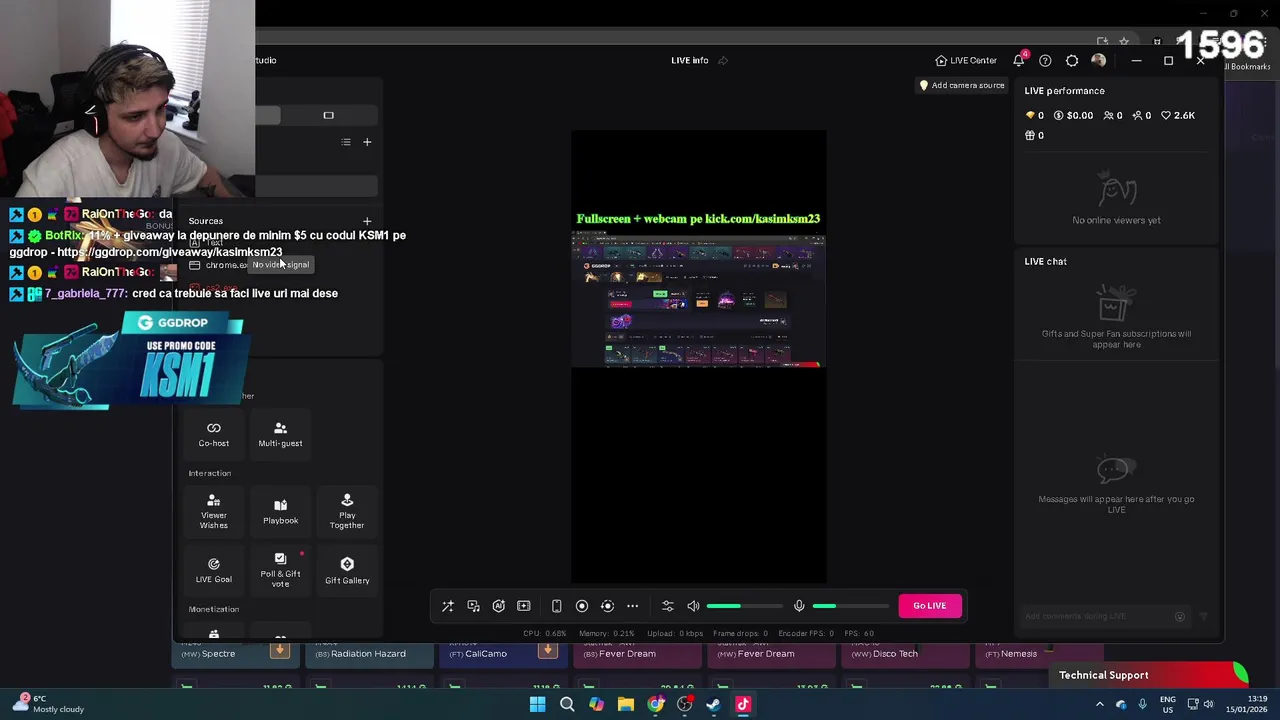Open Co-host feature

[213, 434]
